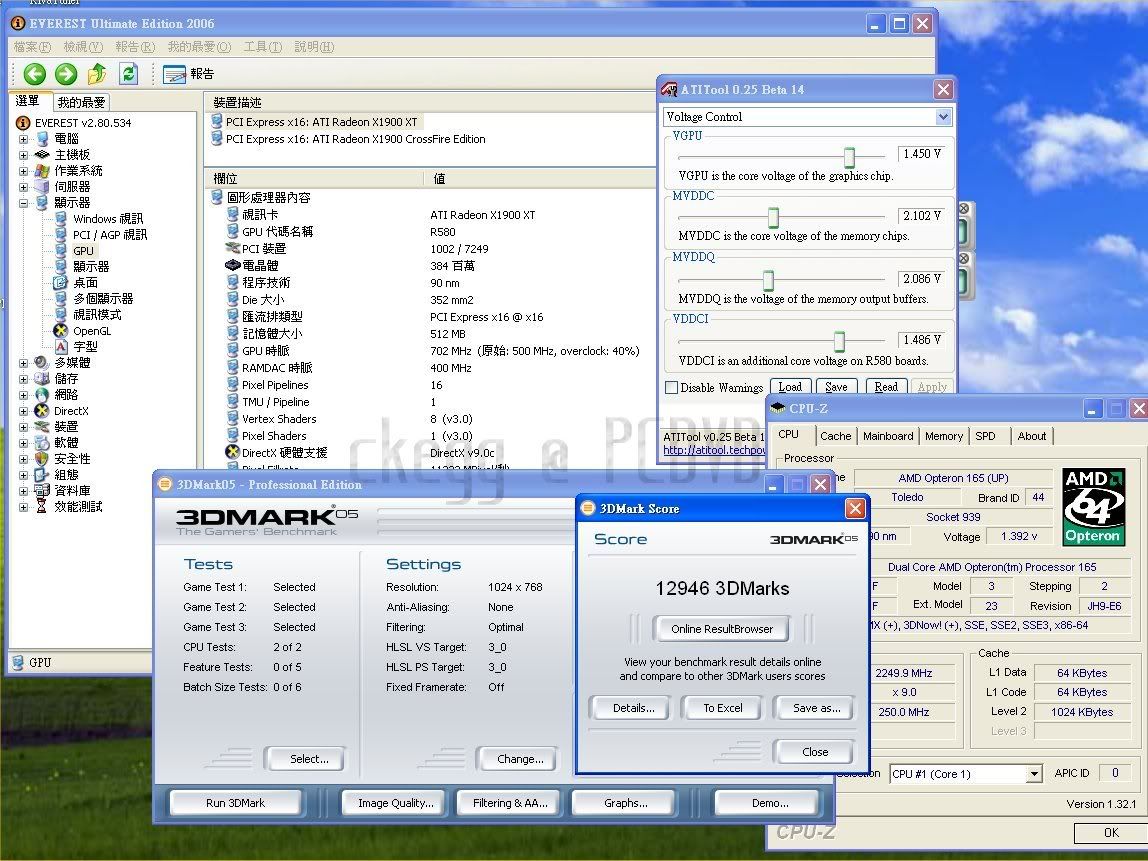
Task: Select the GPU entry in the tree
Action: pos(83,251)
